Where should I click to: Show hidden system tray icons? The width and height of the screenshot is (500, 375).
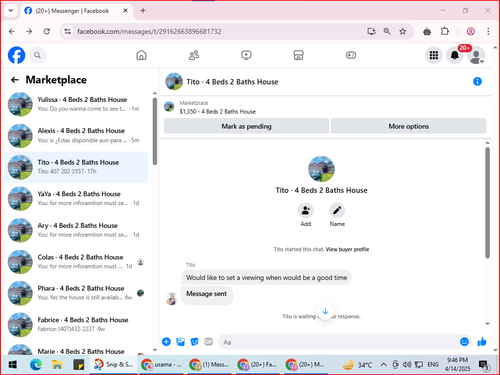(x=384, y=365)
